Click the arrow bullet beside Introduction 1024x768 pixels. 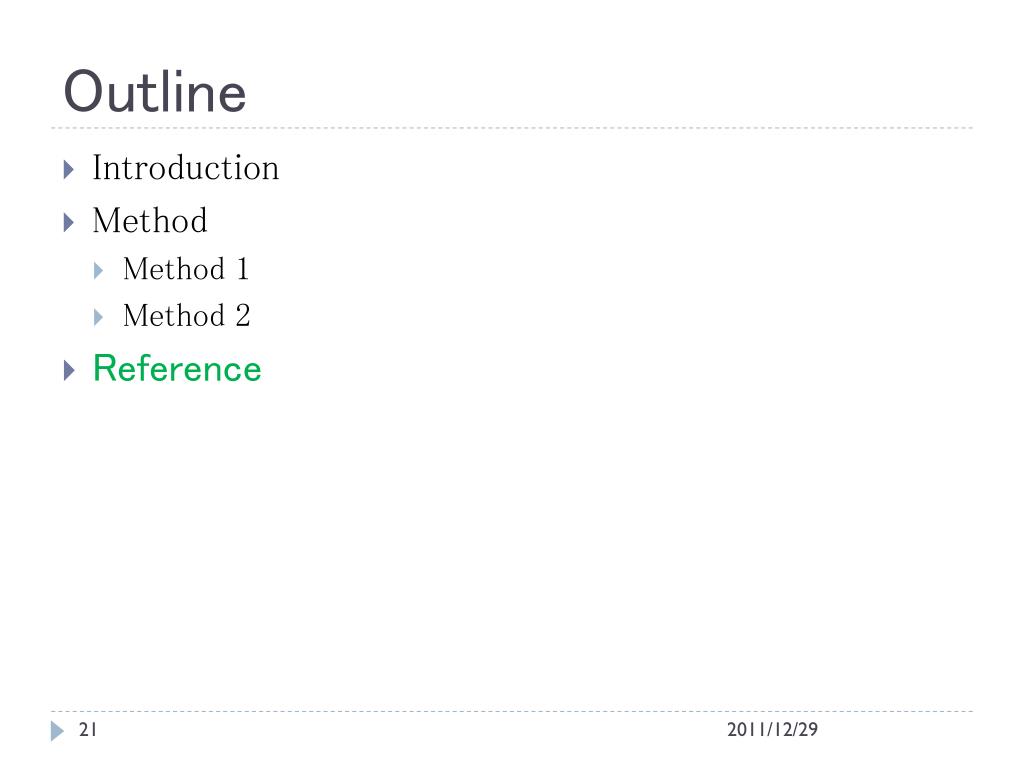69,170
